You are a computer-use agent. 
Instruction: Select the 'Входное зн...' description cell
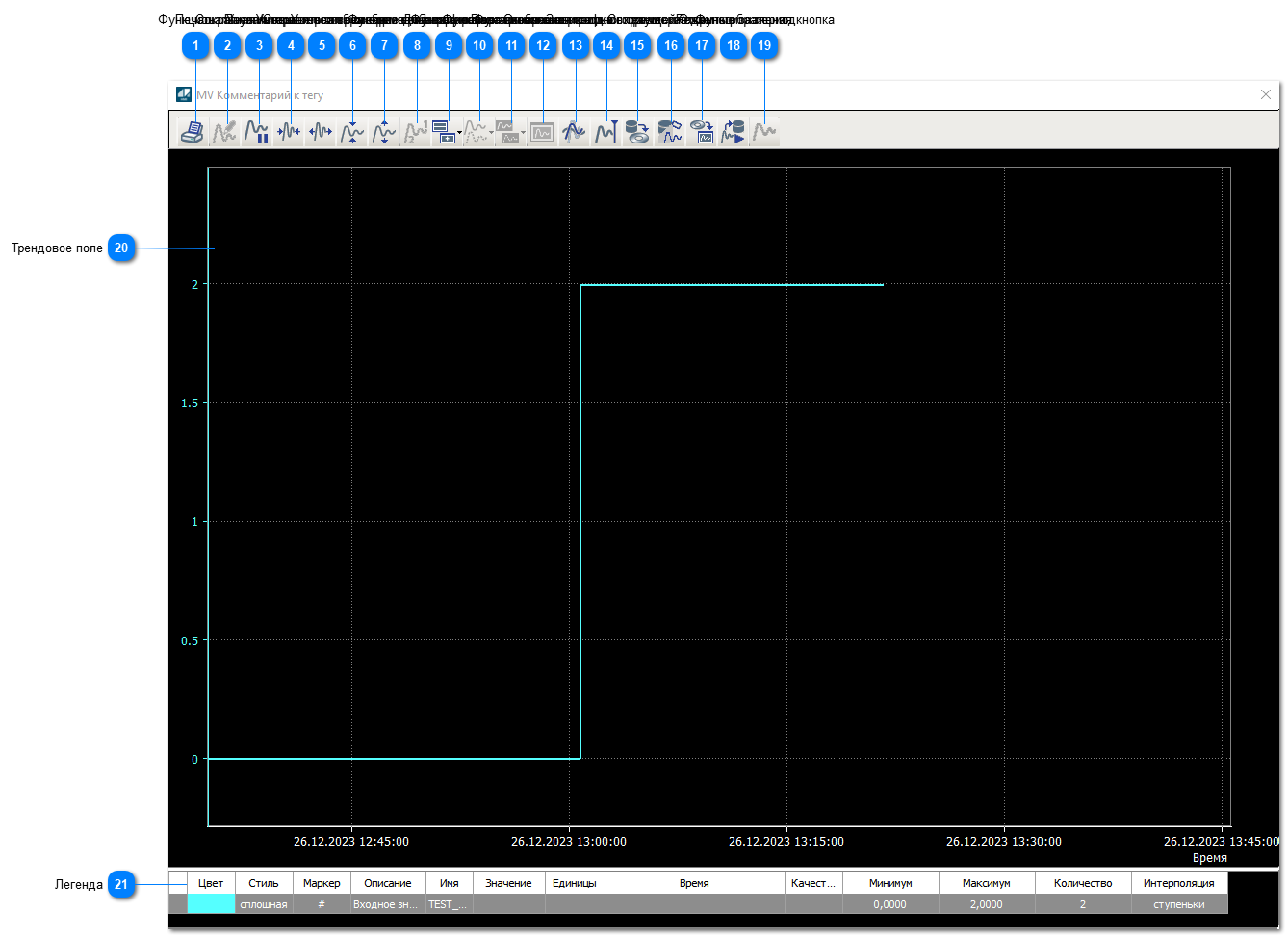point(388,904)
